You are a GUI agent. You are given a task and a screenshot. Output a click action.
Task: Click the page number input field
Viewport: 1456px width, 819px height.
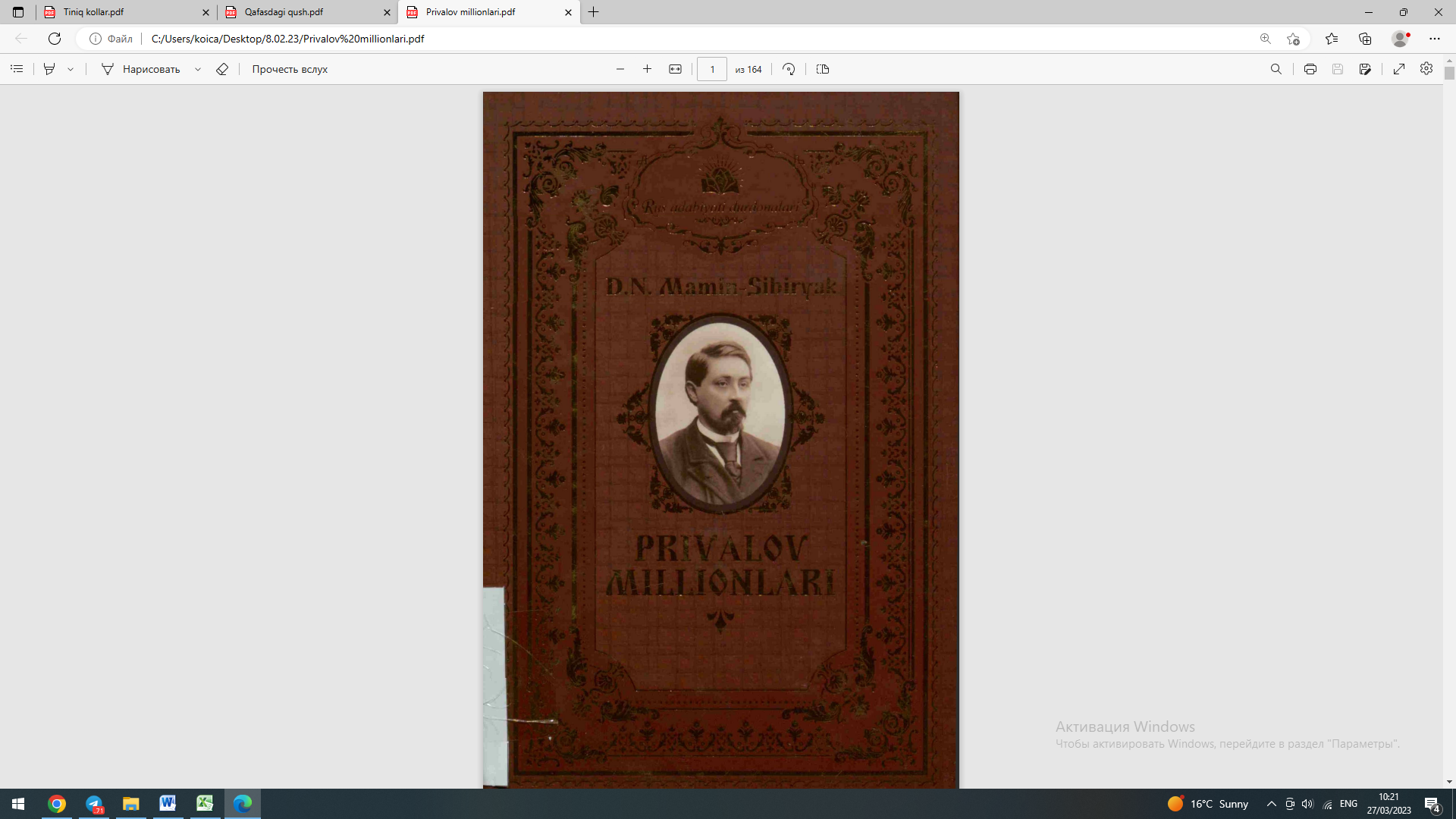pyautogui.click(x=711, y=69)
